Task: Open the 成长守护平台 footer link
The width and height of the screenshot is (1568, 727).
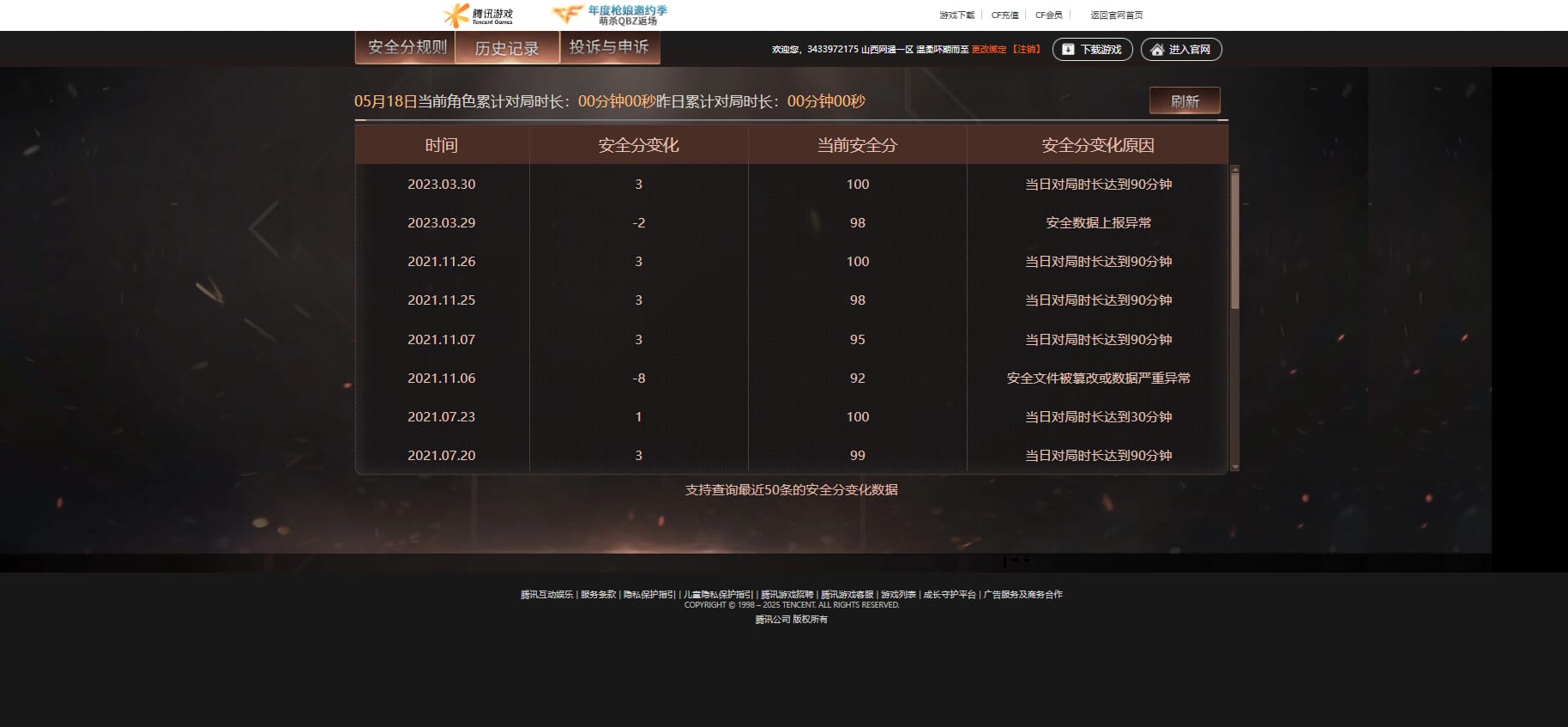Action: 950,595
